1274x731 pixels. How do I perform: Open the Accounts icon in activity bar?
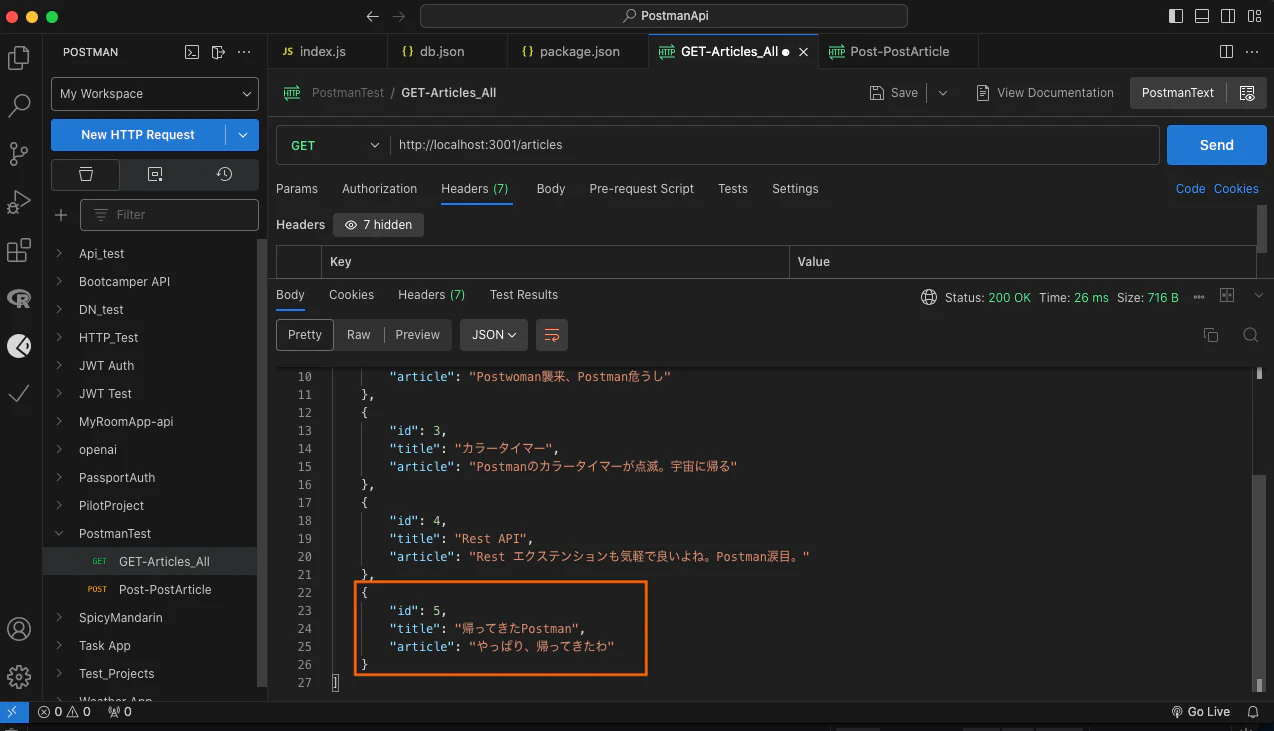pos(18,629)
